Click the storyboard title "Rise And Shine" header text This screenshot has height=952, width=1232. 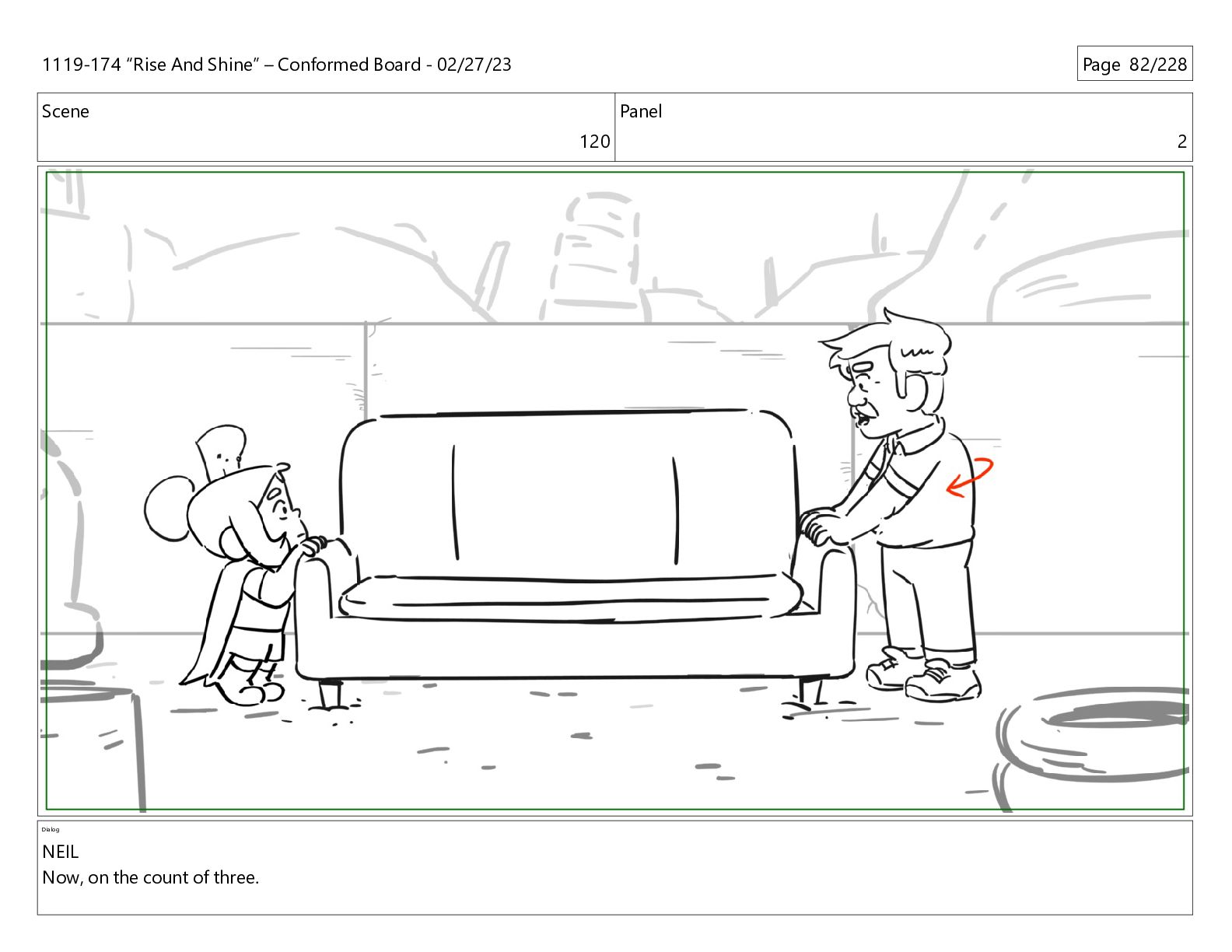click(x=277, y=65)
